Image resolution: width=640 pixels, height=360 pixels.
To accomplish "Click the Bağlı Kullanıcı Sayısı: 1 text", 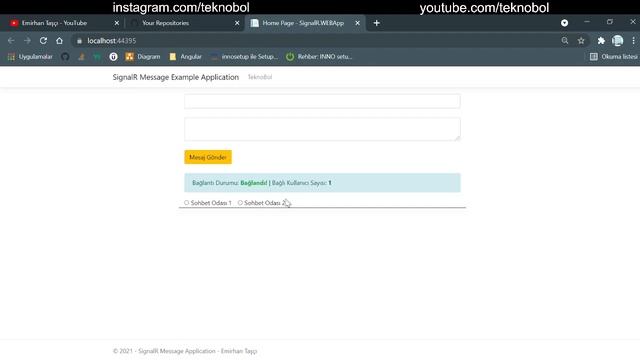I will 302,183.
